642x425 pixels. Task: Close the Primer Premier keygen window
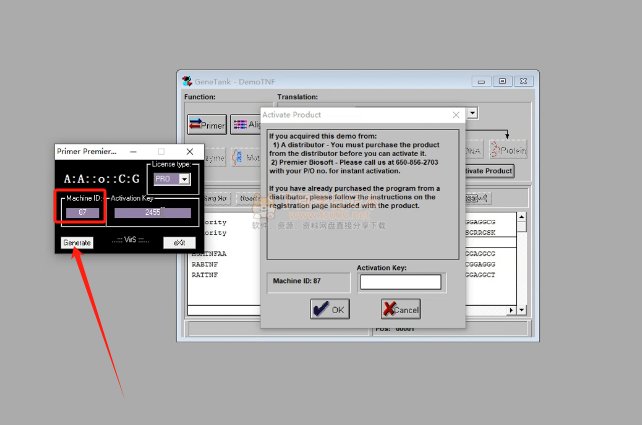click(190, 151)
